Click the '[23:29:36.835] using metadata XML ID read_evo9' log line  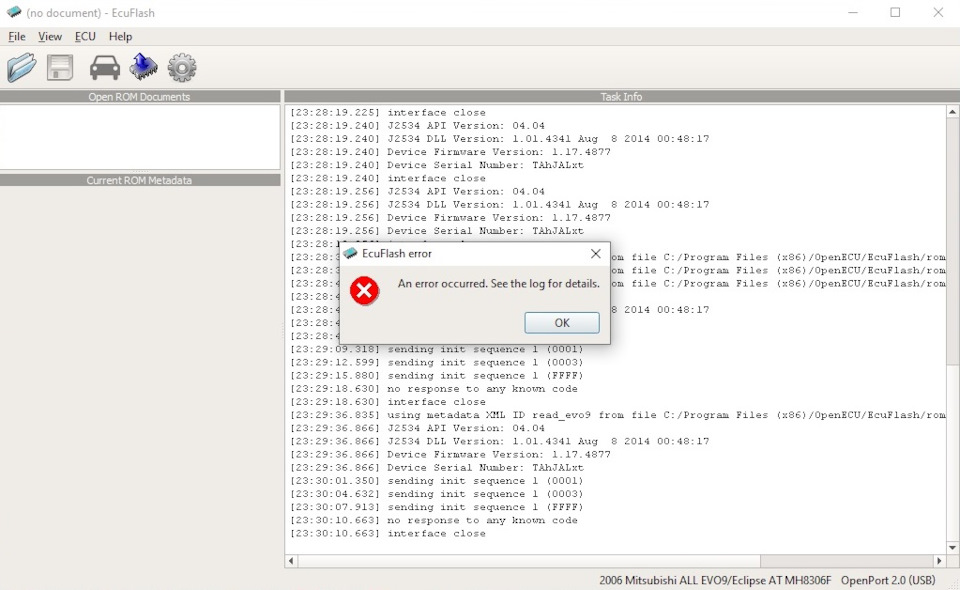pos(618,415)
